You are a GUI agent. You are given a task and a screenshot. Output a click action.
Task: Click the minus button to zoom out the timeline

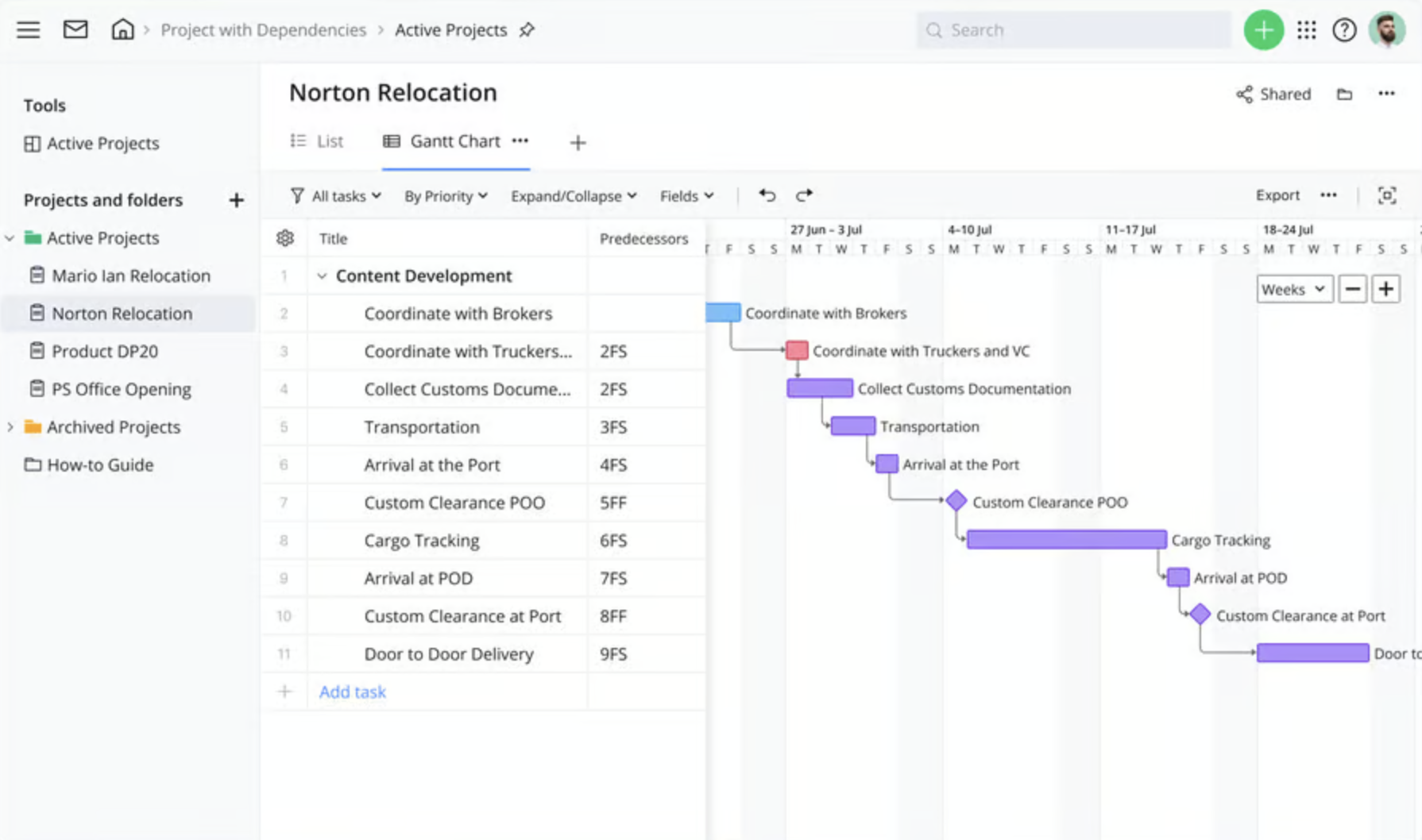(1353, 289)
